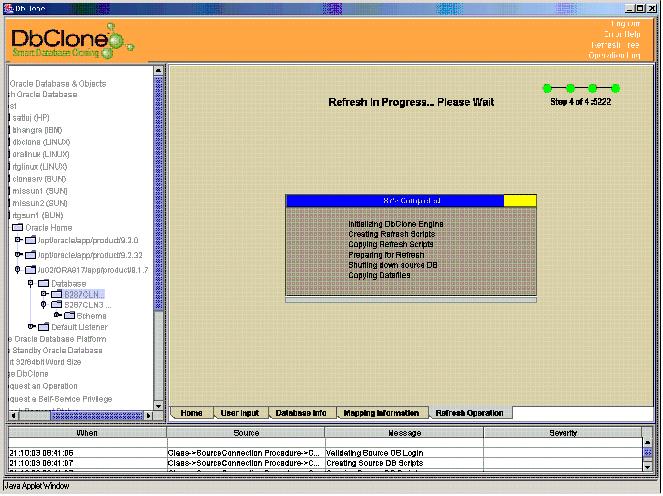Click the Java icon in title bar
This screenshot has width=663, height=496.
click(x=8, y=8)
